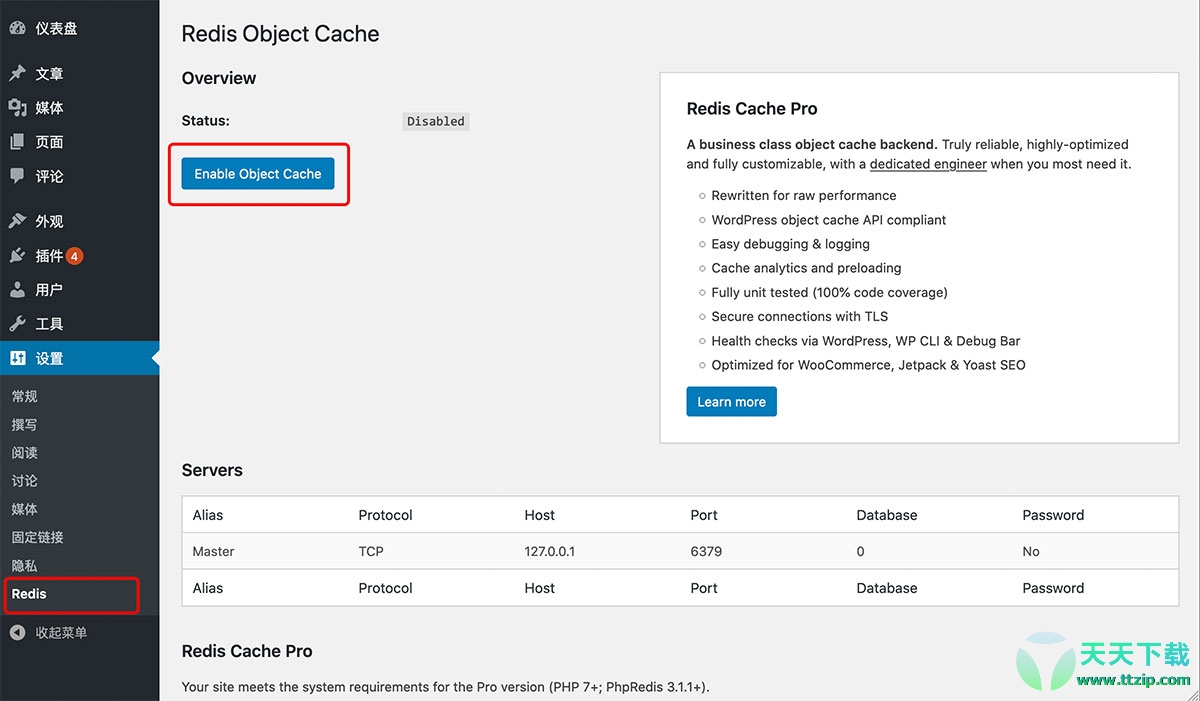The height and width of the screenshot is (701, 1200).
Task: Click Port header above 6379
Action: click(x=704, y=515)
